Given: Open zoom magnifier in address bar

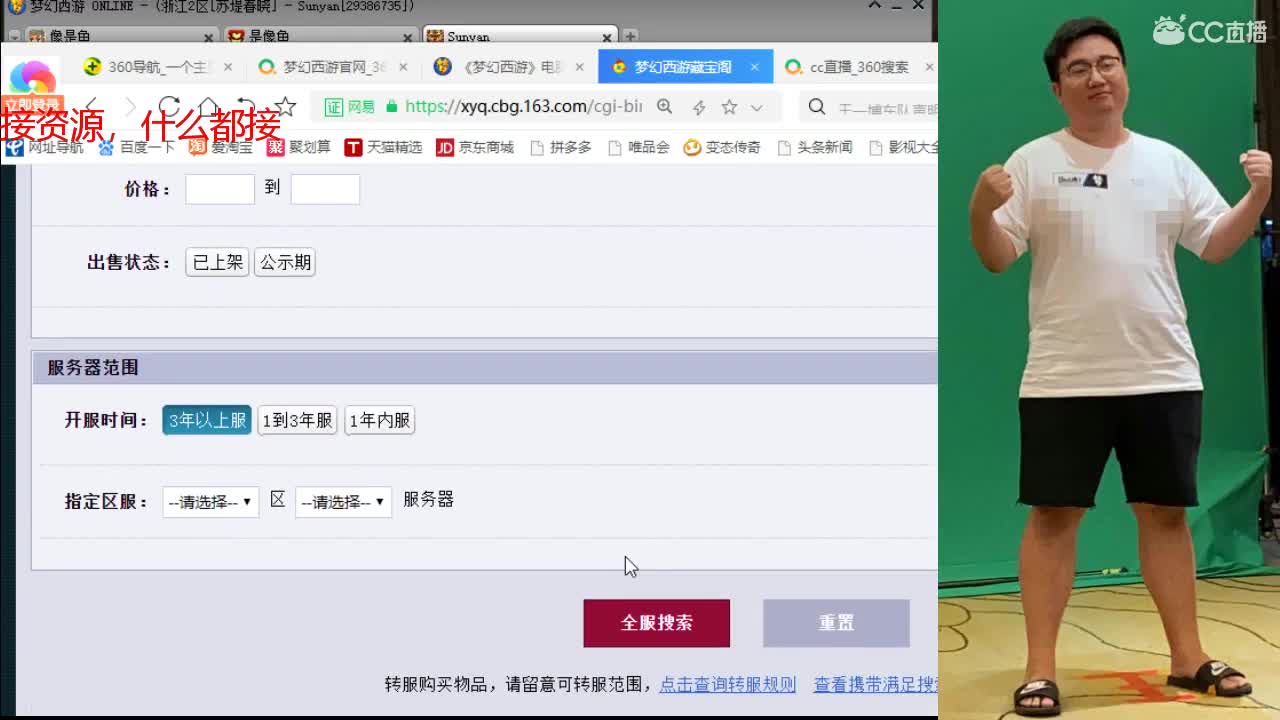Looking at the screenshot, I should tap(664, 106).
